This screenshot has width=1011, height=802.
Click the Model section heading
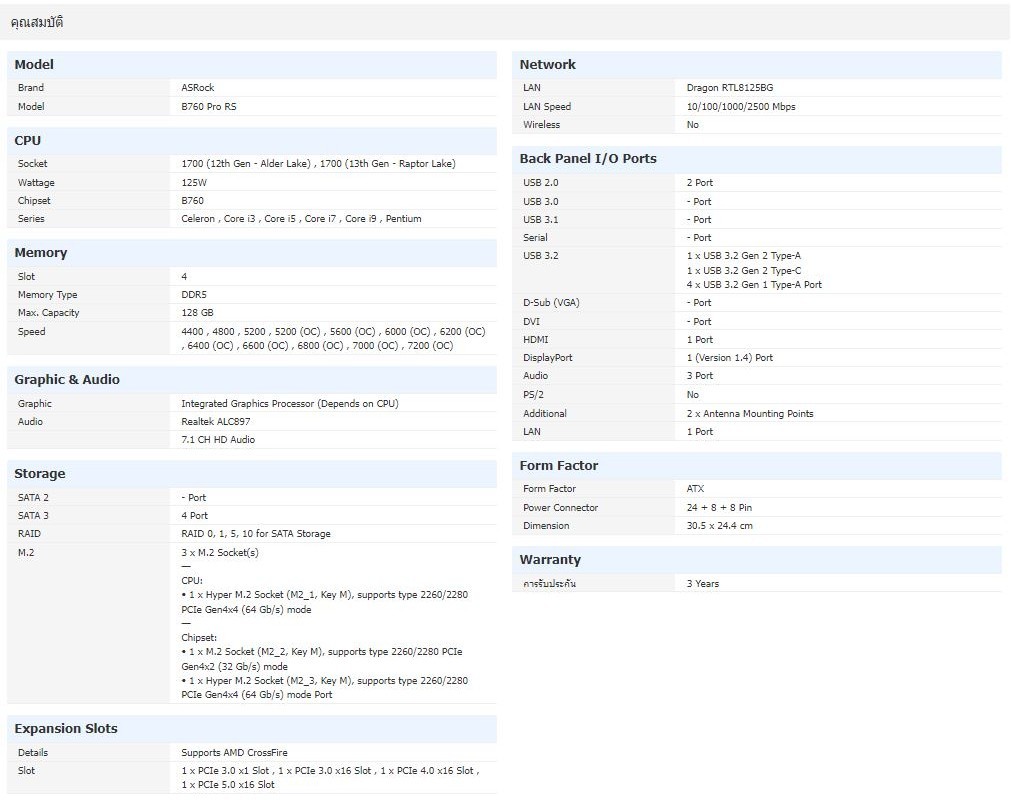pos(34,65)
